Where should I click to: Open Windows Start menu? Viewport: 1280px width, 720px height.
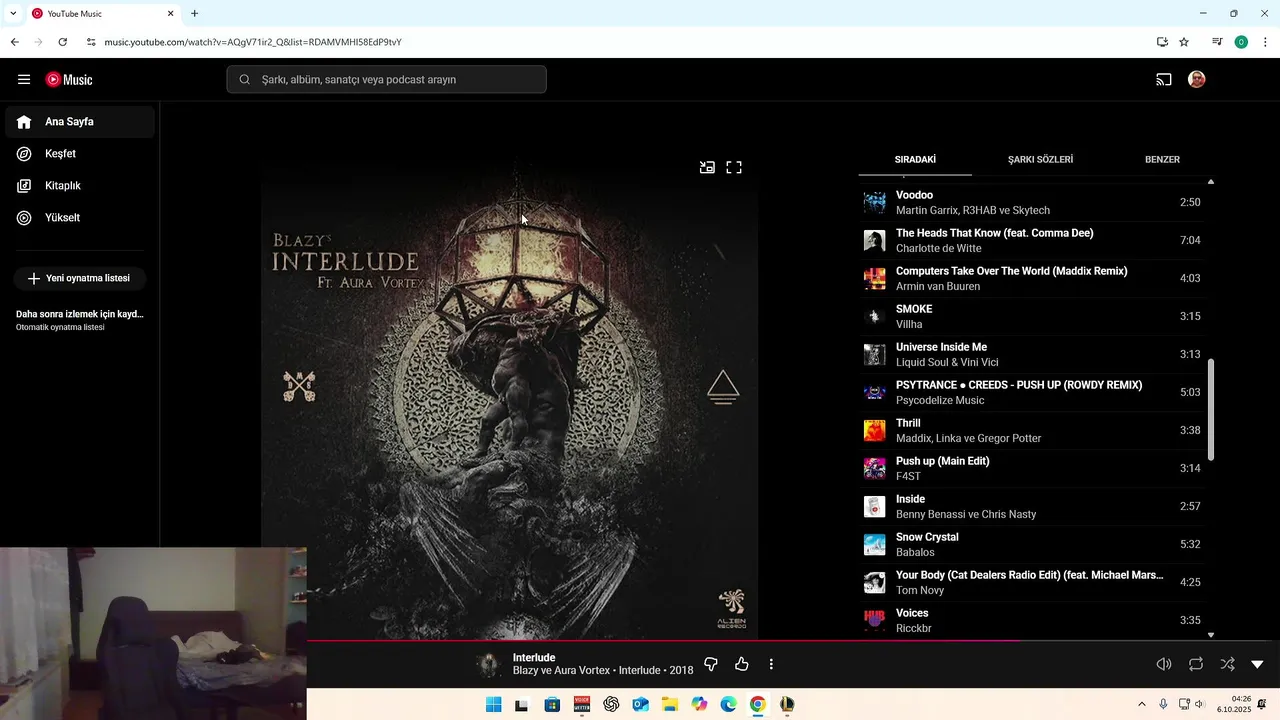tap(493, 704)
